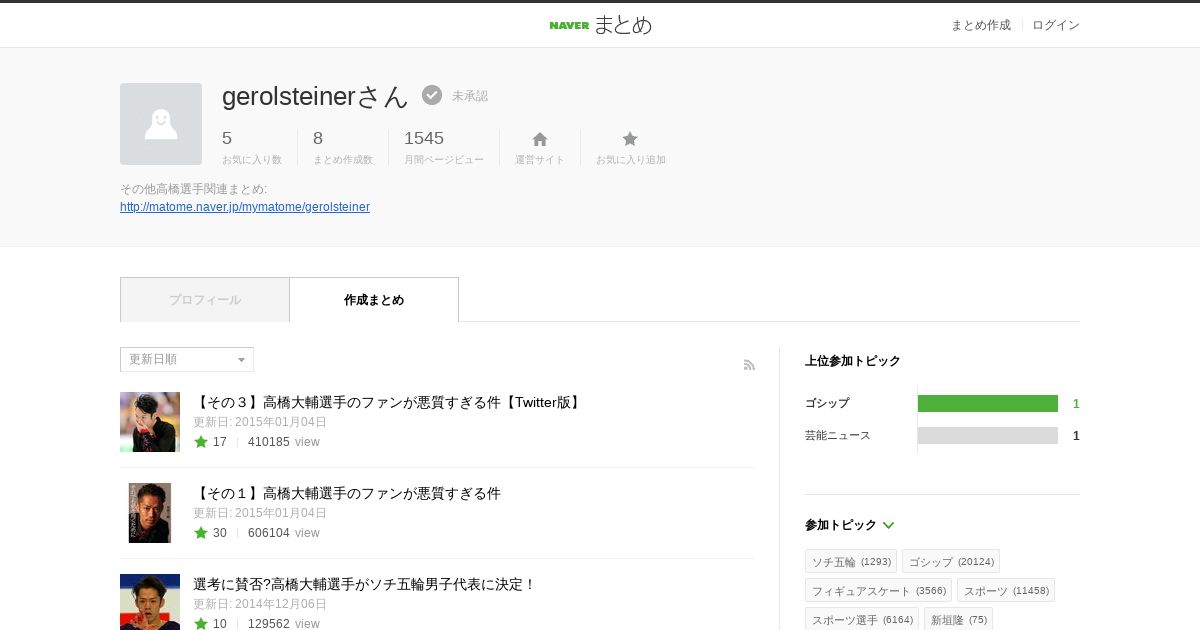Select the 新垣隆 (75) topic tag

point(958,620)
